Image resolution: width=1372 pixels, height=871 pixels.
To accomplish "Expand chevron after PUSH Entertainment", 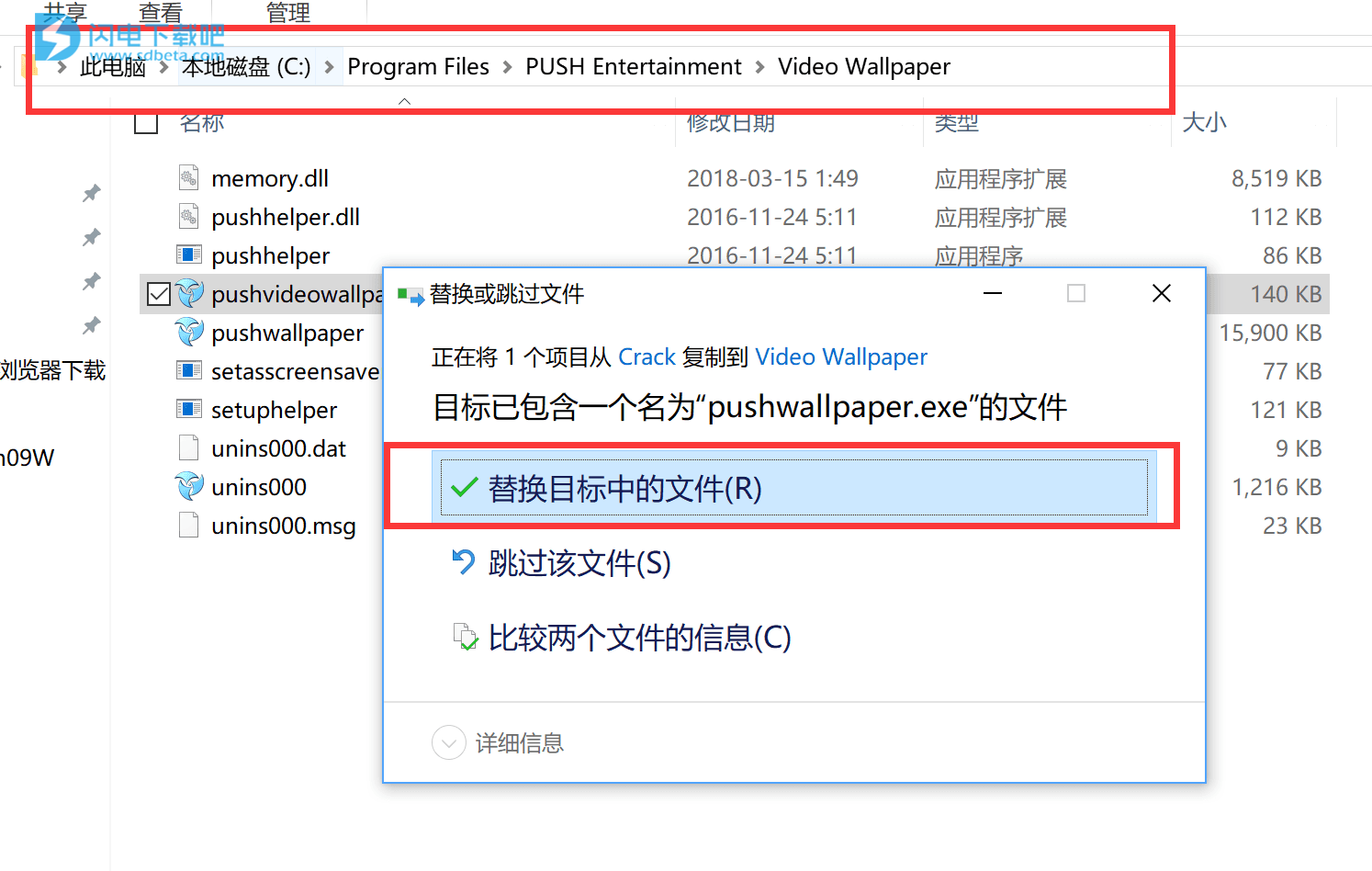I will (x=759, y=67).
